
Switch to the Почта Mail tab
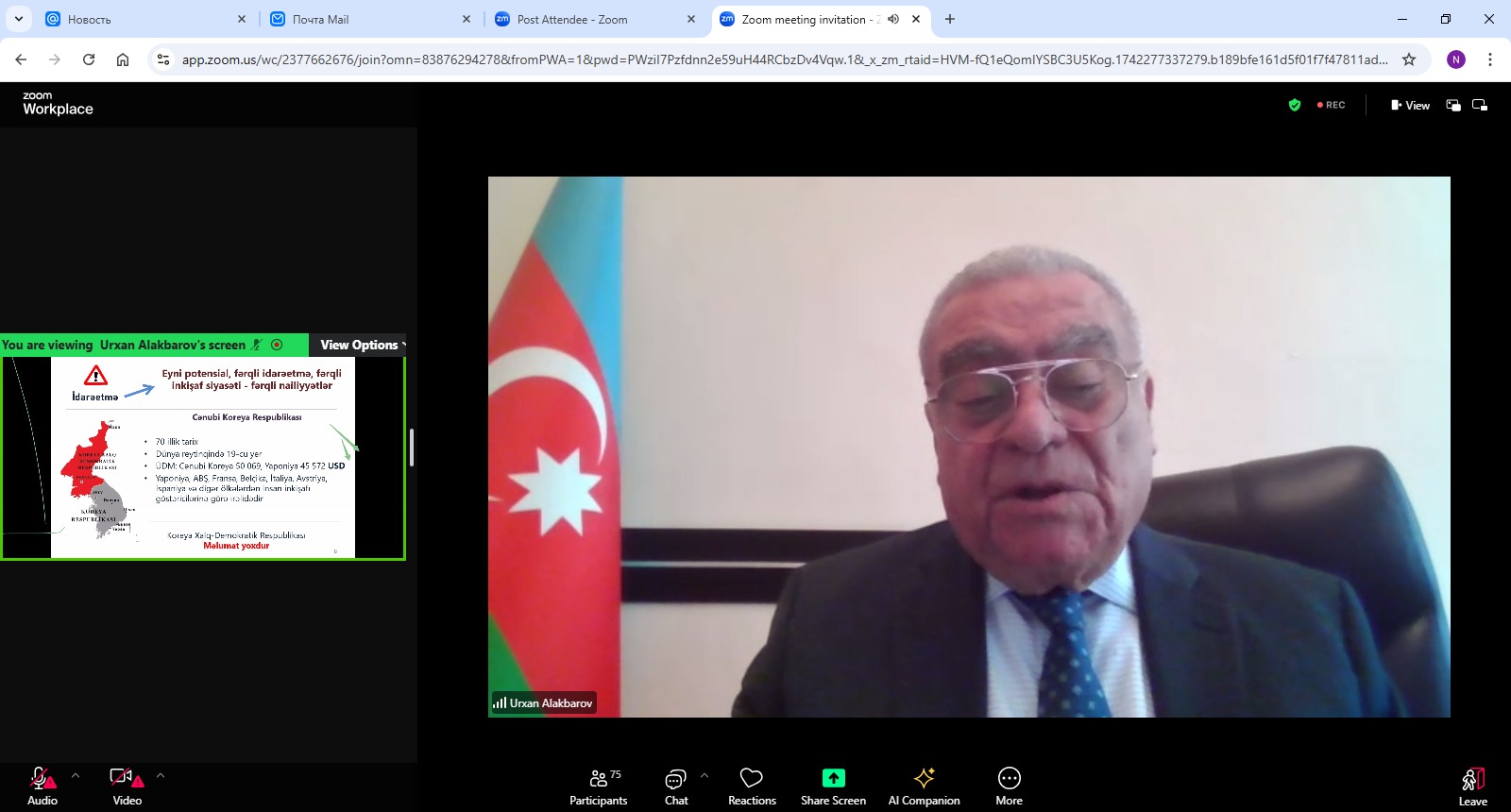click(320, 19)
